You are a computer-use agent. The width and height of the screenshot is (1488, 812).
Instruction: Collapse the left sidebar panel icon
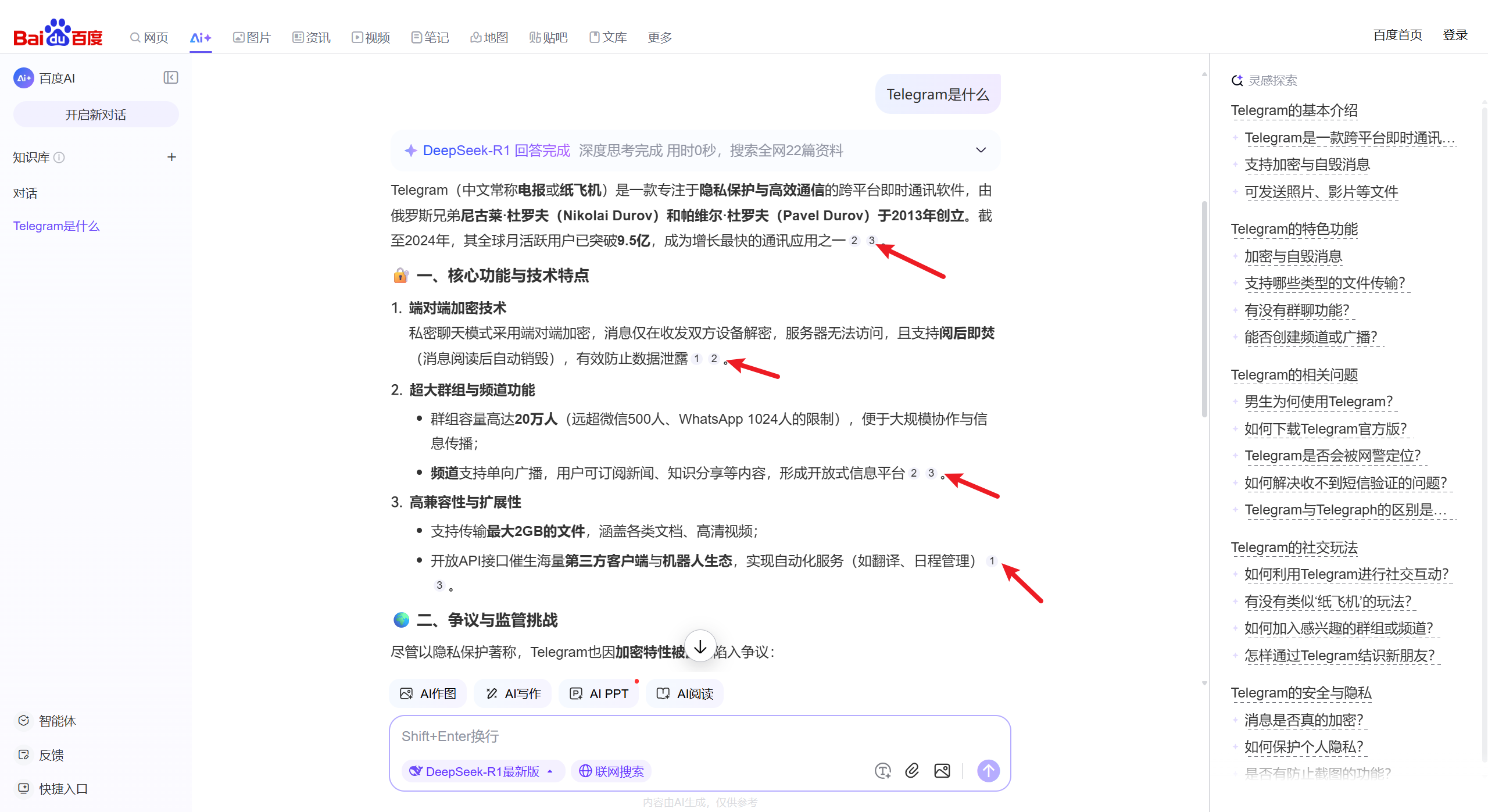tap(170, 77)
